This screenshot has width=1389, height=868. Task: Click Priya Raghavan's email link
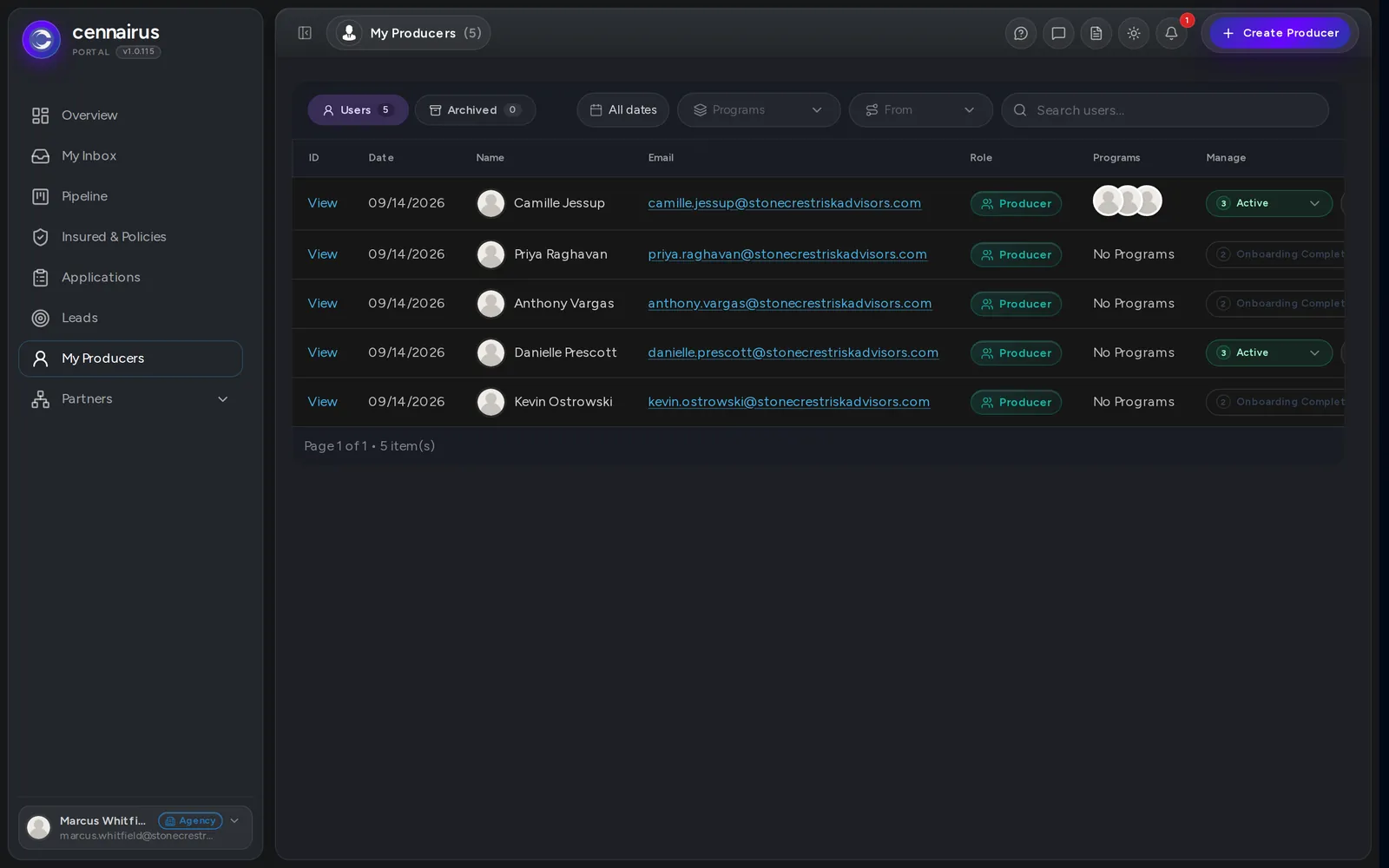[x=787, y=254]
